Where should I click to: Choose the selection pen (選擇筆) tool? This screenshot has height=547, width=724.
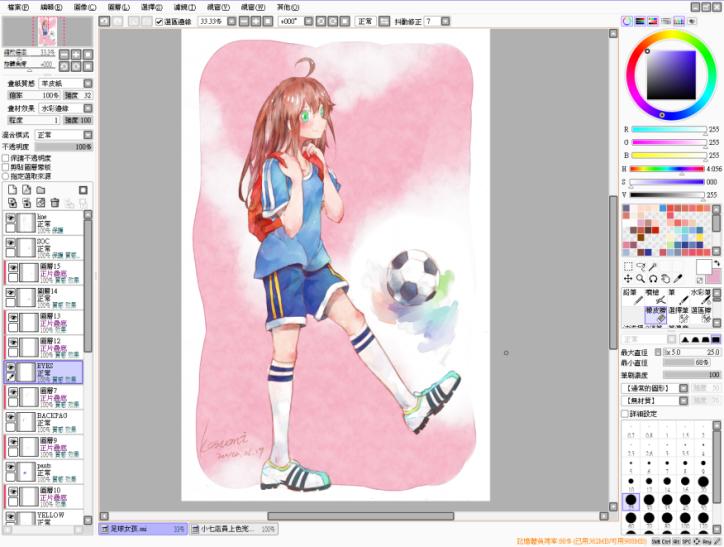coord(678,314)
